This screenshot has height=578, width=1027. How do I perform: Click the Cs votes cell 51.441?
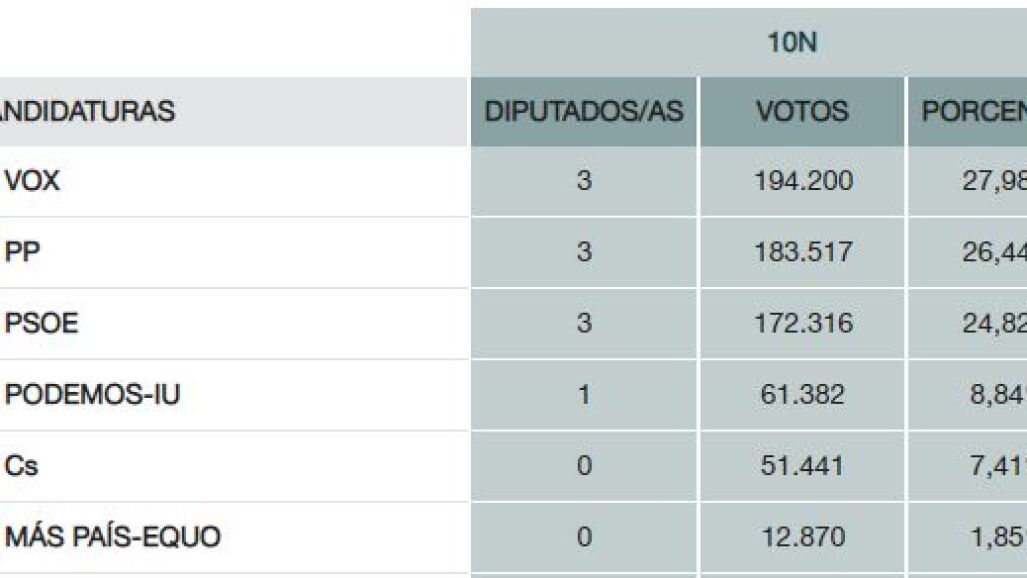point(802,466)
